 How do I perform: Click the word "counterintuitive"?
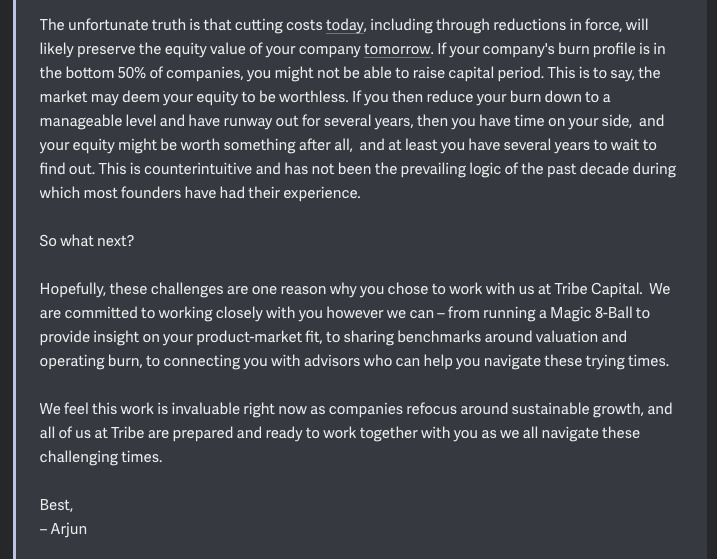(x=198, y=169)
